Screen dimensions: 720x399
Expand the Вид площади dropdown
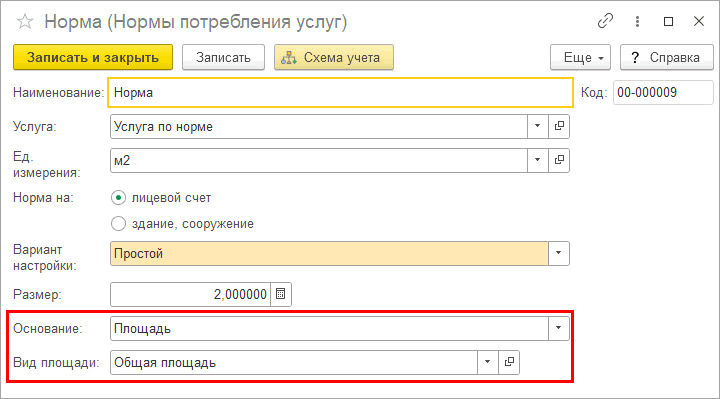tap(488, 362)
